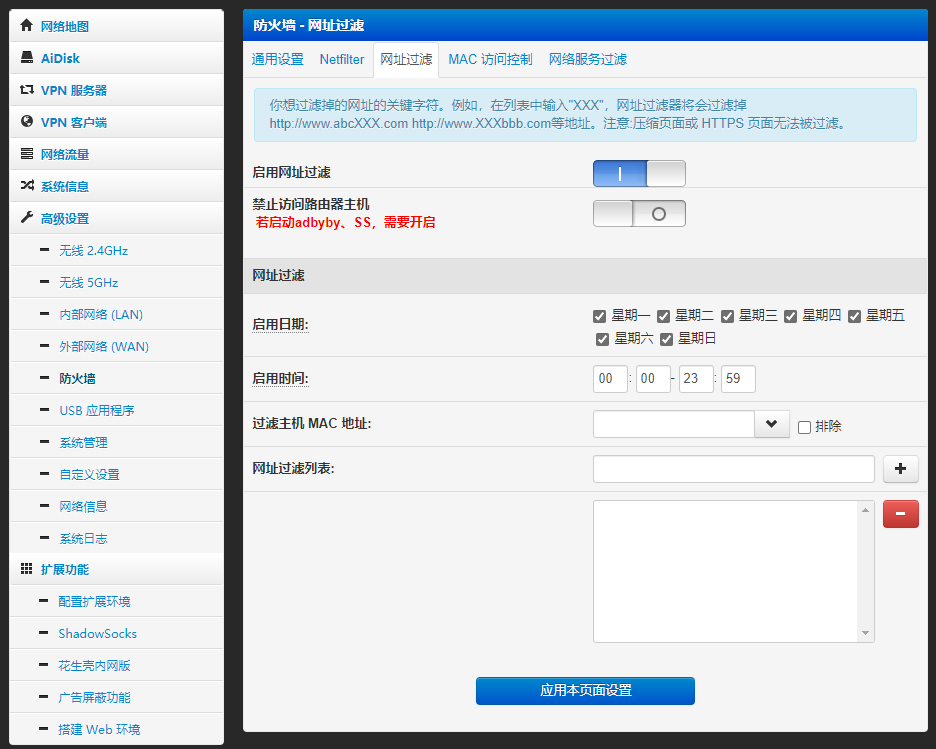This screenshot has height=749, width=936.
Task: Add entry with the plus button
Action: (x=900, y=468)
